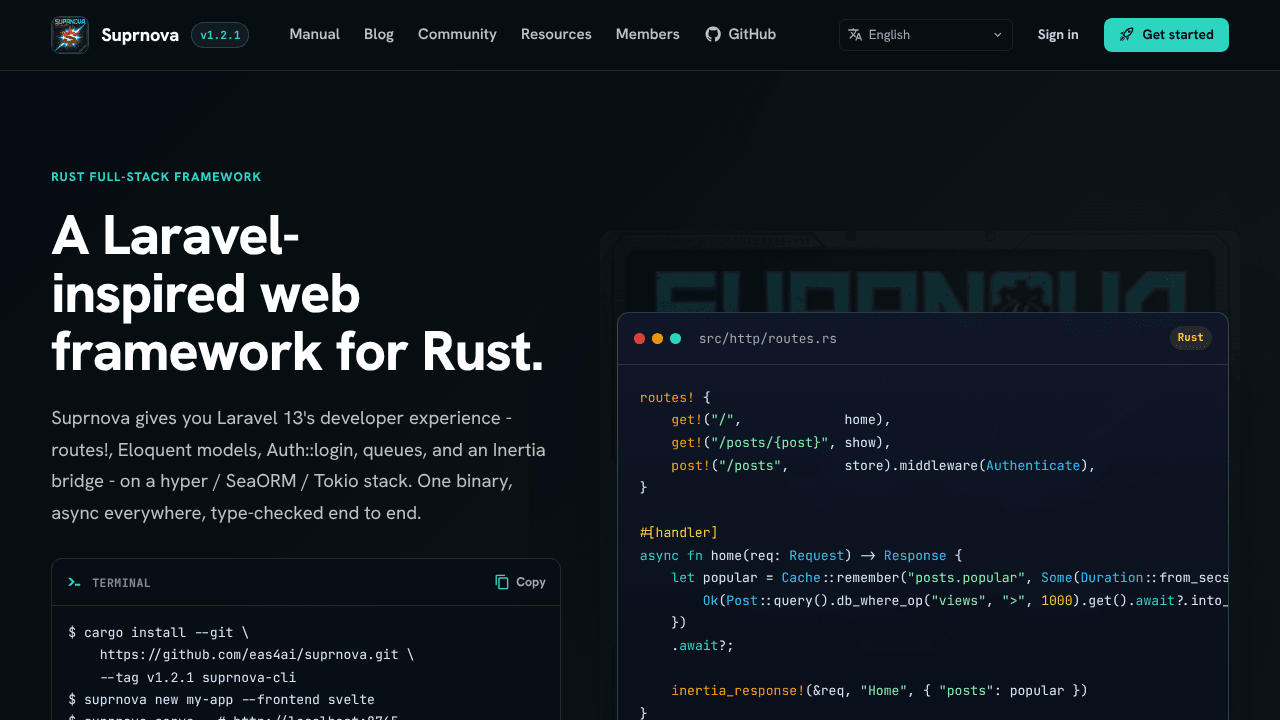Click the paragraph starting "Suprnova gives you Laravel 13's"
Image resolution: width=1280 pixels, height=720 pixels.
click(x=299, y=465)
